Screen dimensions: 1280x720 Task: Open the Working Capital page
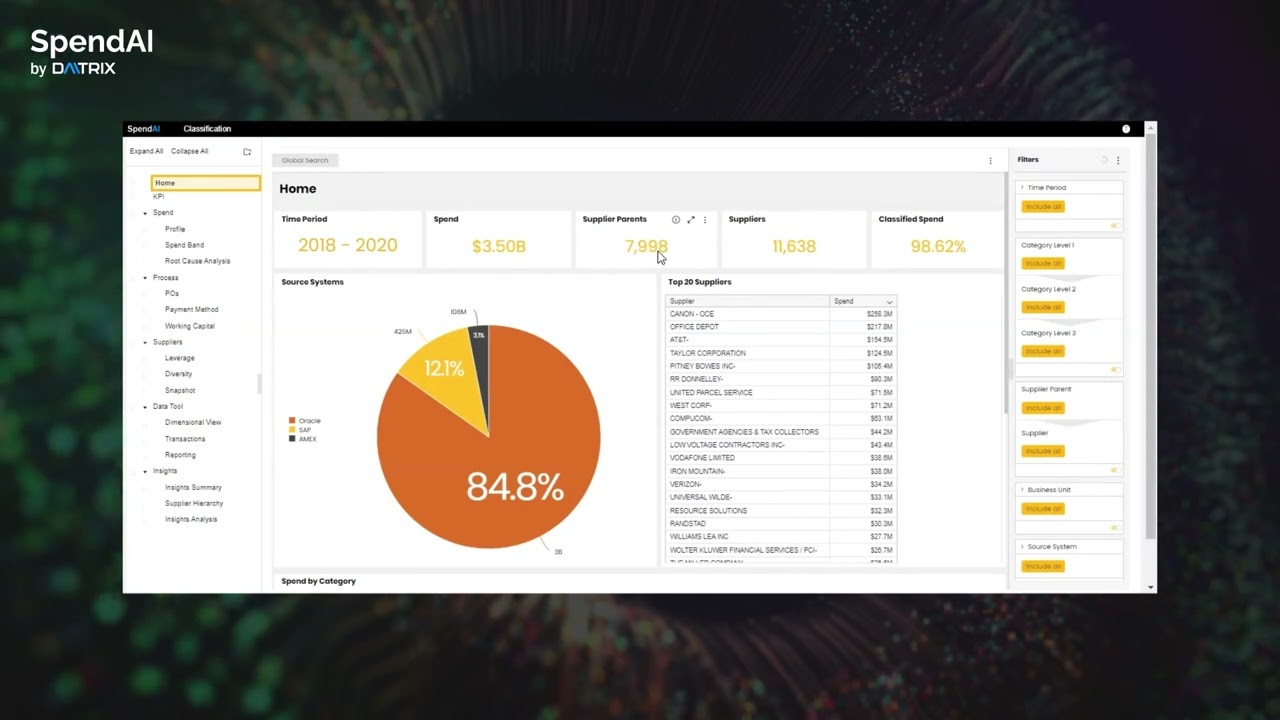coord(189,326)
